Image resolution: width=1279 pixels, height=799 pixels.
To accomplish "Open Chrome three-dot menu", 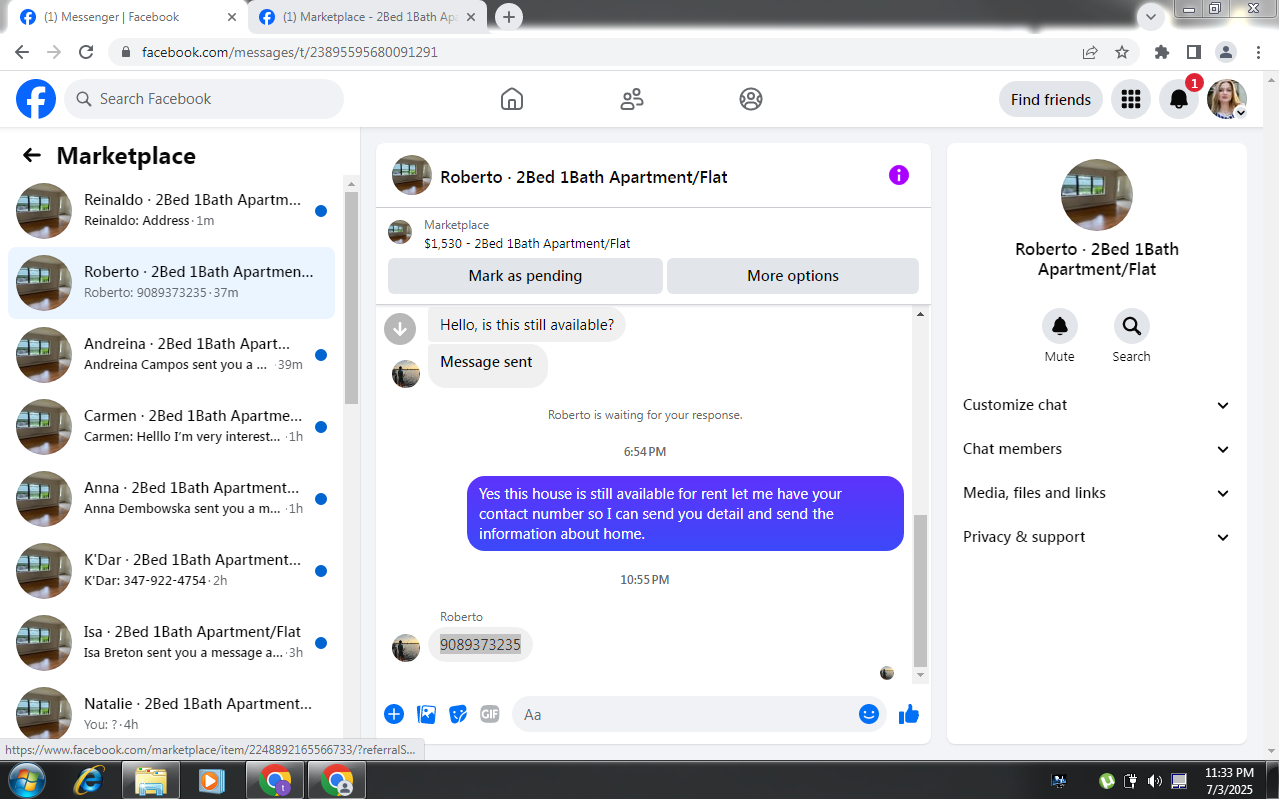I will 1257,52.
